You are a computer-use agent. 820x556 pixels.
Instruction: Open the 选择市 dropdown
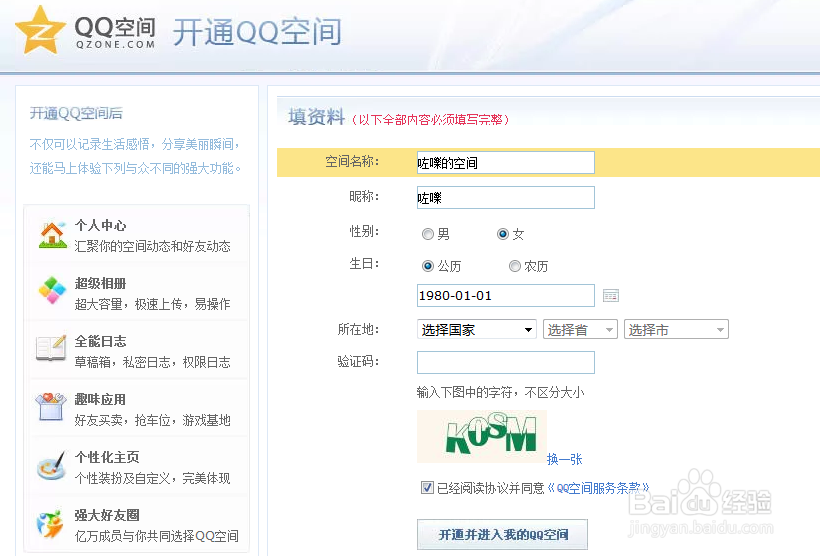(676, 330)
